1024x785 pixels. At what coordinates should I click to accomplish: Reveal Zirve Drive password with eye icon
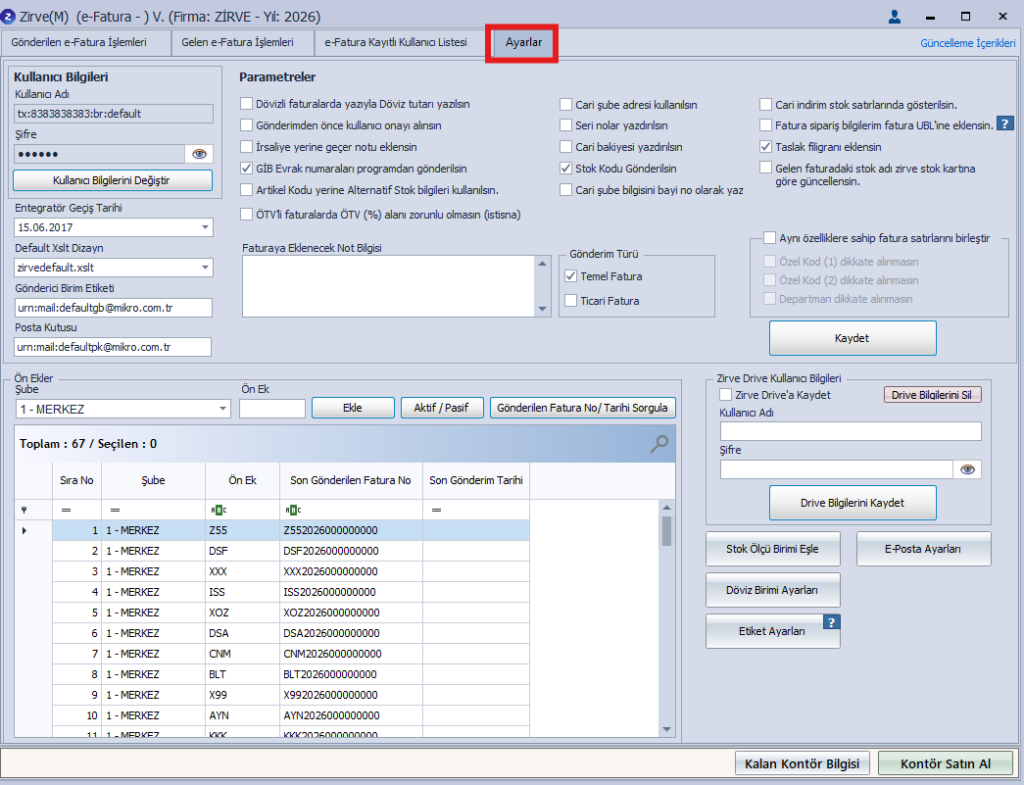click(x=967, y=469)
